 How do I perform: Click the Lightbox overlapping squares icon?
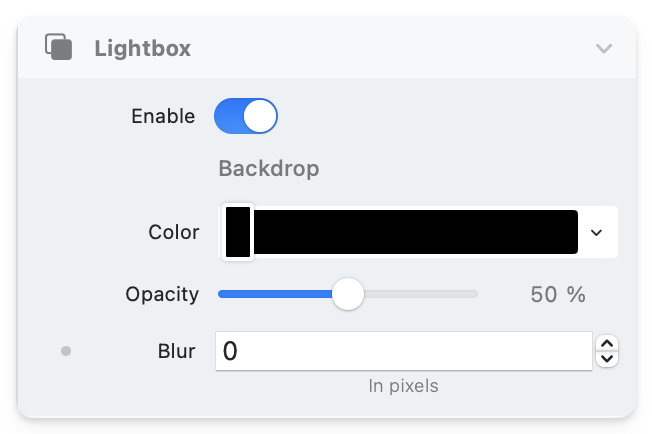pos(59,48)
